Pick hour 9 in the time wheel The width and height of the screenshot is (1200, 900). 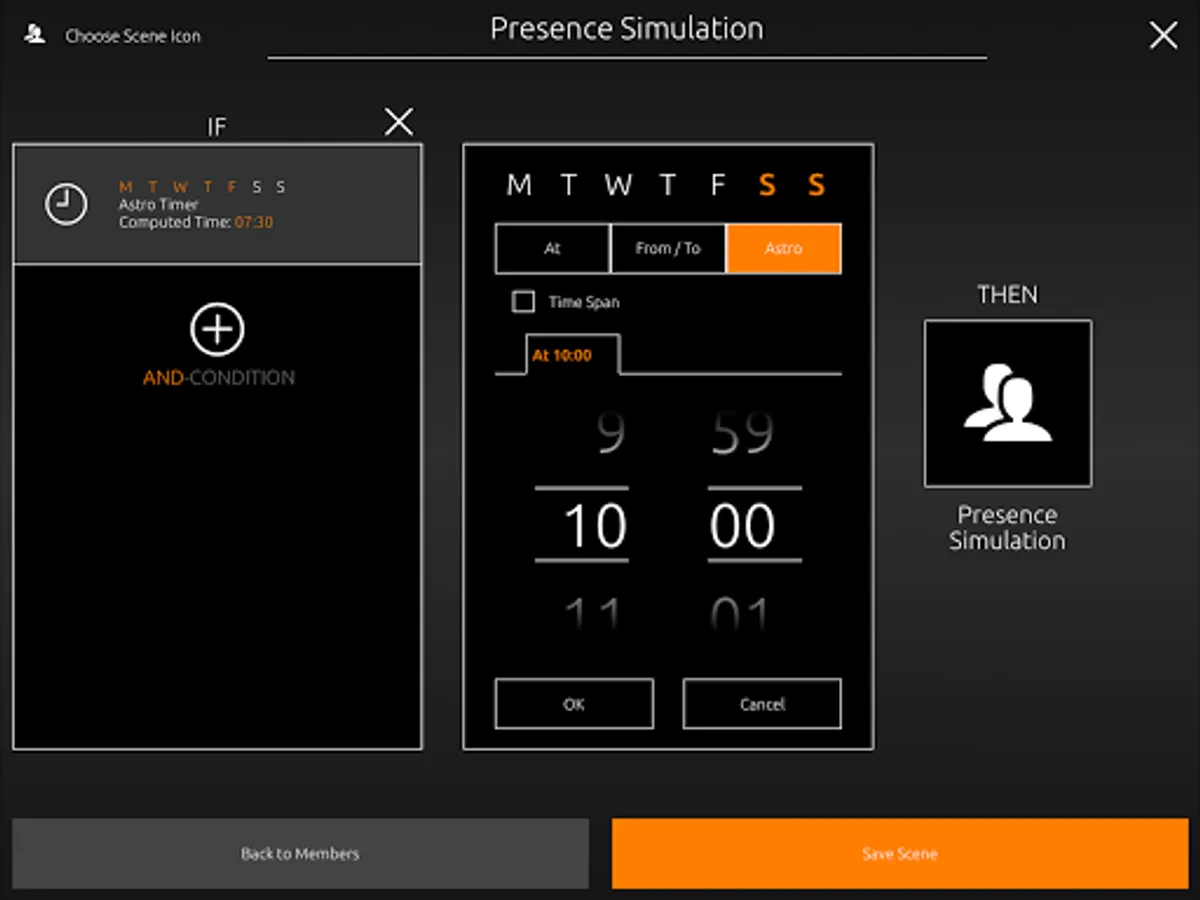click(x=610, y=434)
